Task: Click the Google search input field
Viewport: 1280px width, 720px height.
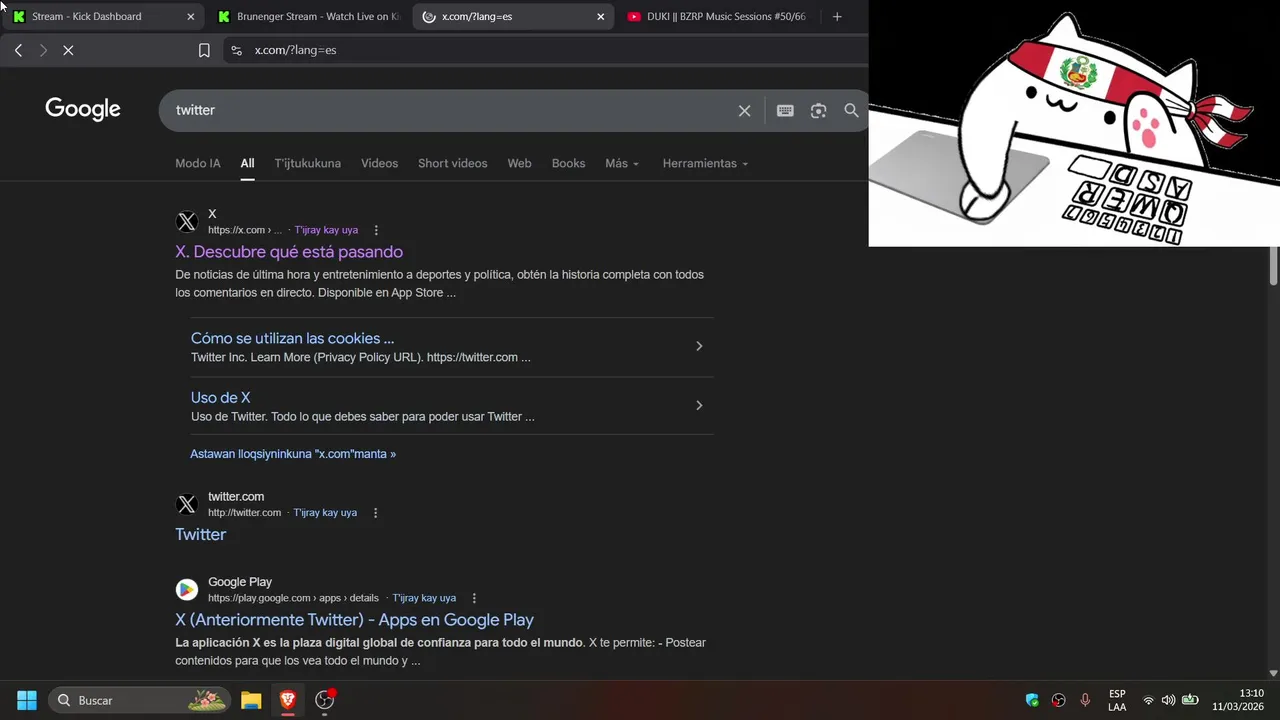Action: [448, 110]
